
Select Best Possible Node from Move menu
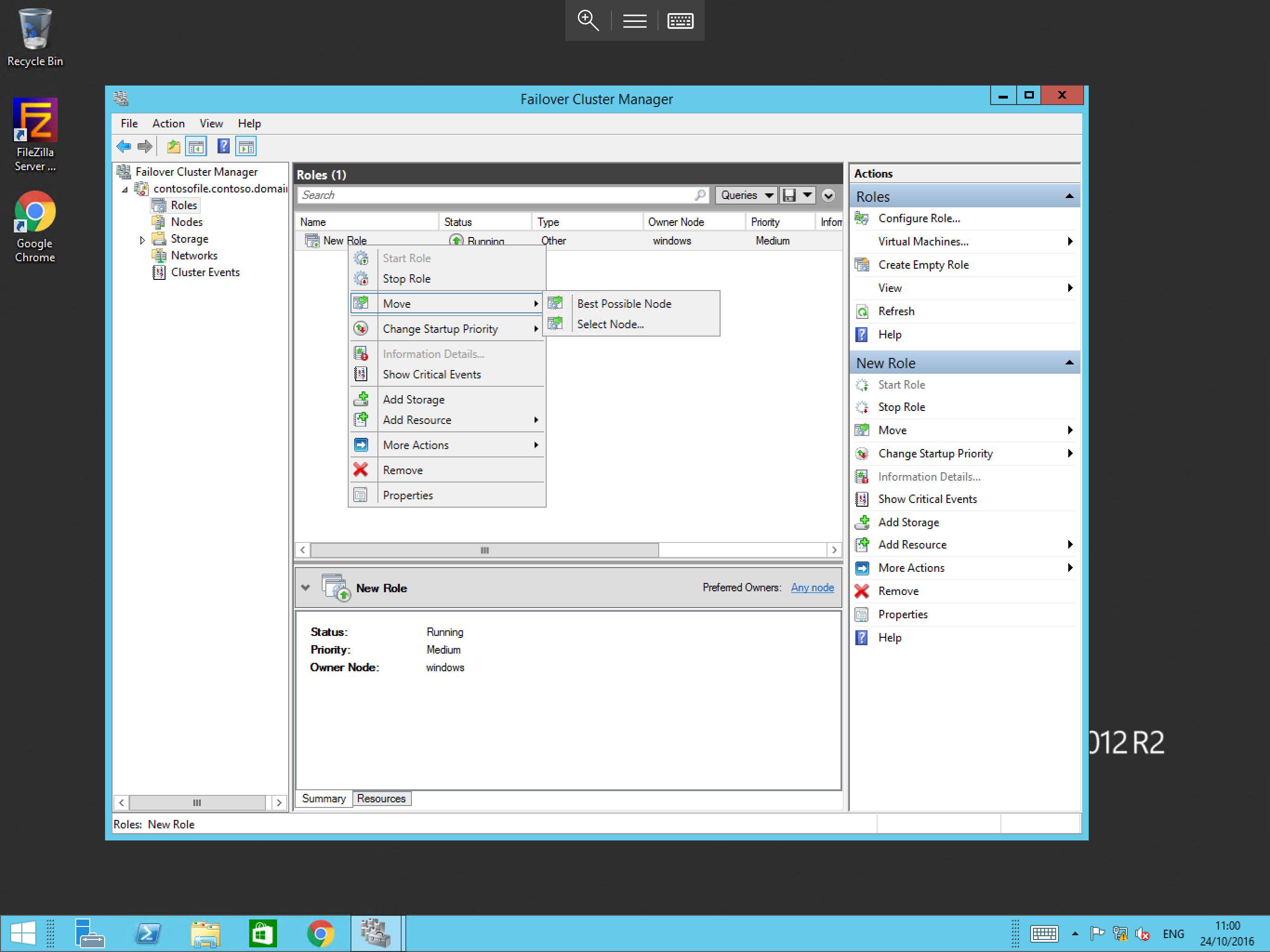pyautogui.click(x=624, y=303)
